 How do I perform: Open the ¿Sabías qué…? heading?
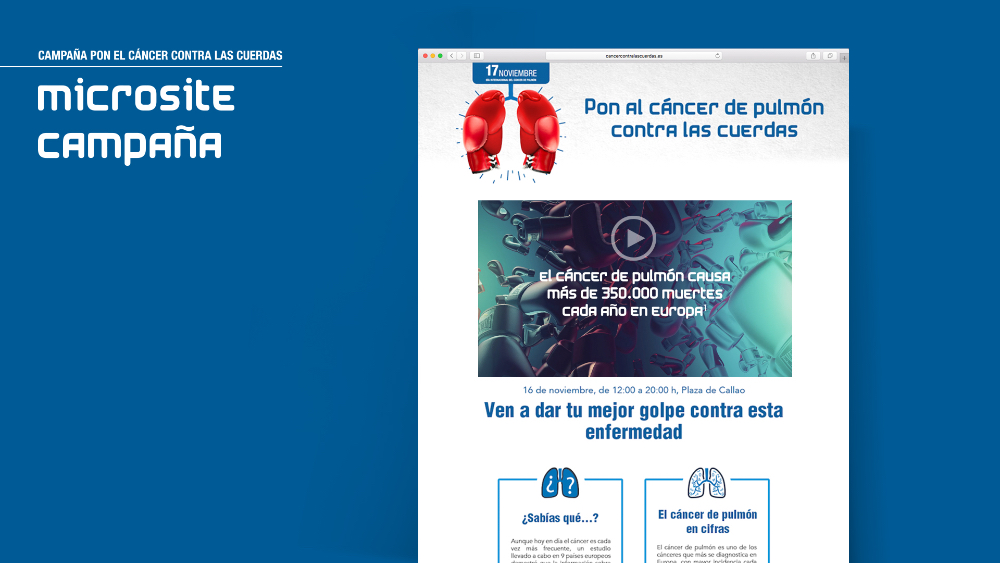(560, 518)
